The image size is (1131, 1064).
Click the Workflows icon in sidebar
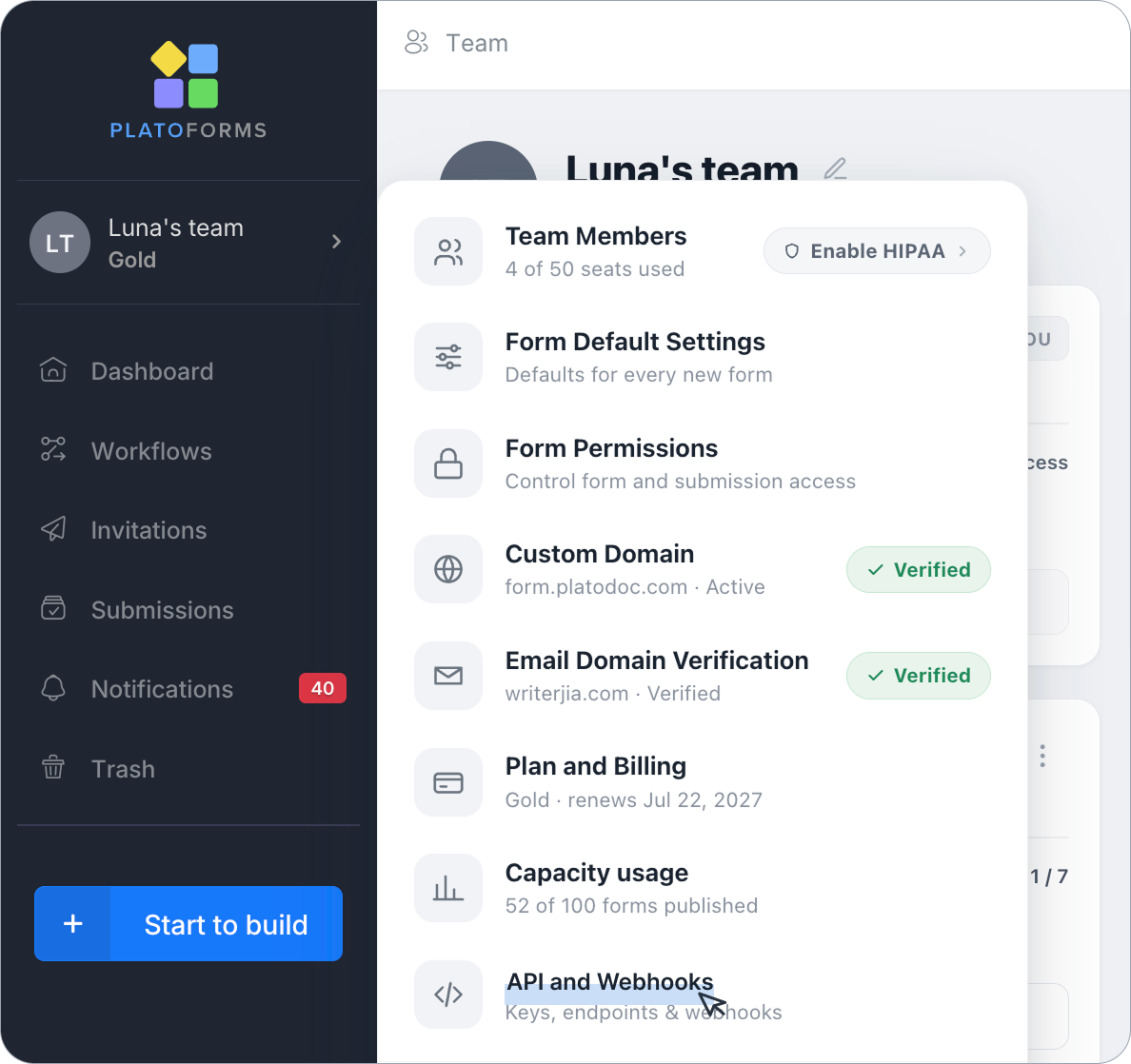coord(53,450)
